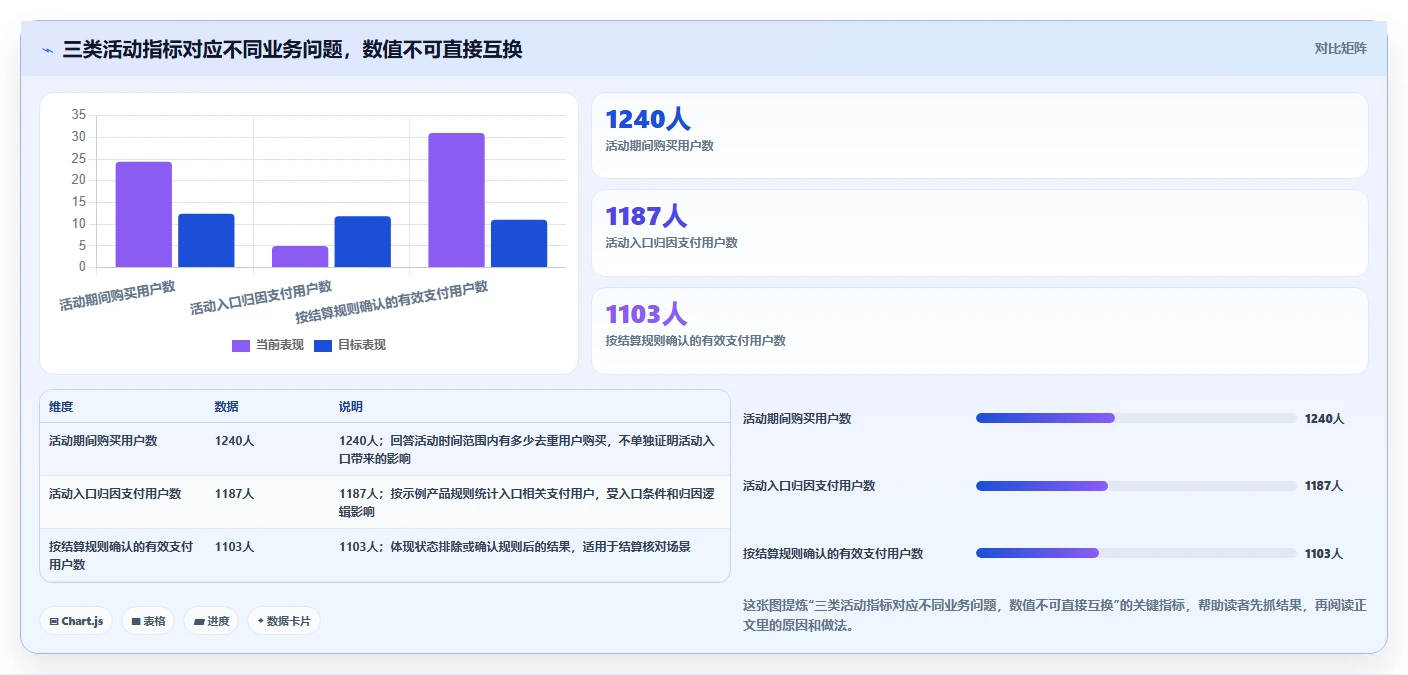Click the summary paragraph starting 这张图提炼
The image size is (1408, 675).
coord(1055,616)
